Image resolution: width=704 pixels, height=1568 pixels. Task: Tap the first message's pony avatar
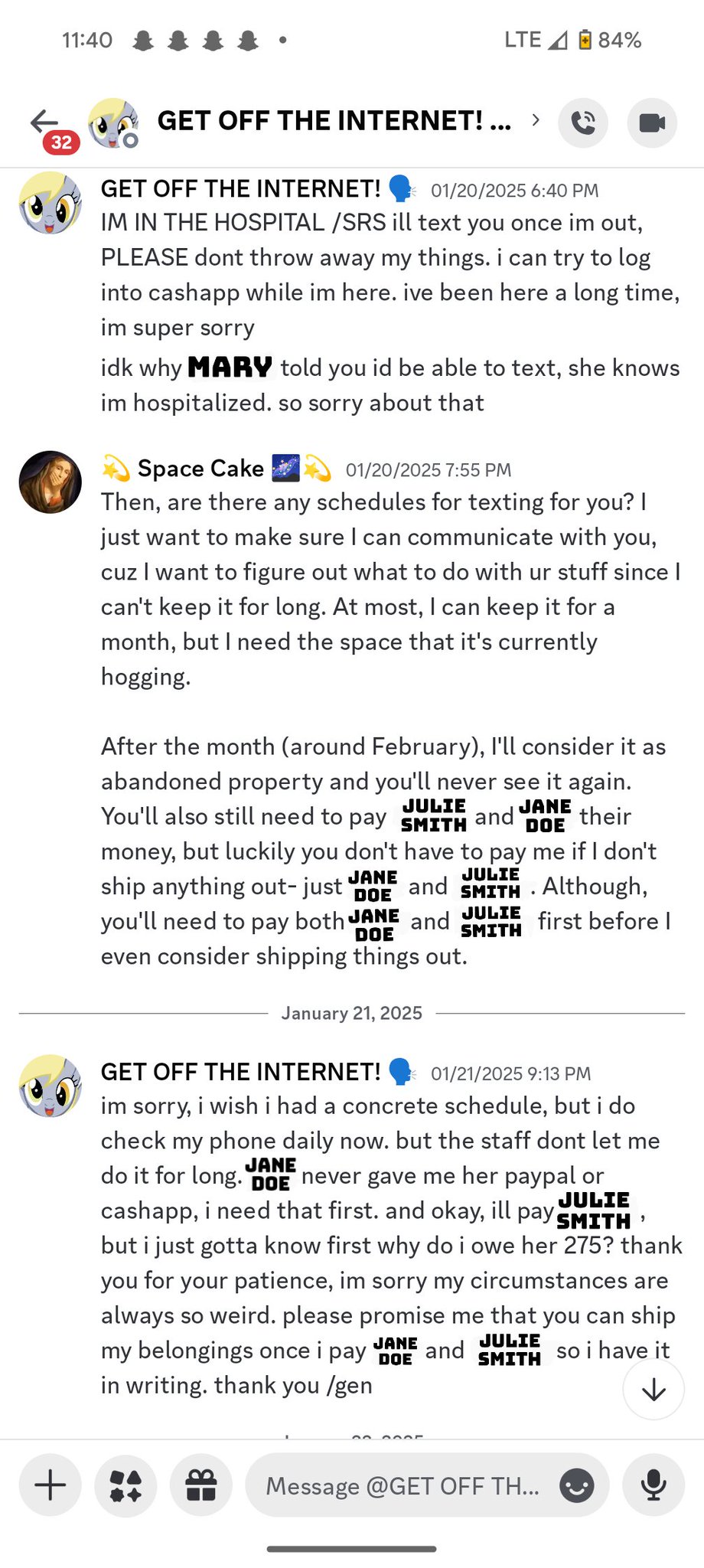pos(51,203)
